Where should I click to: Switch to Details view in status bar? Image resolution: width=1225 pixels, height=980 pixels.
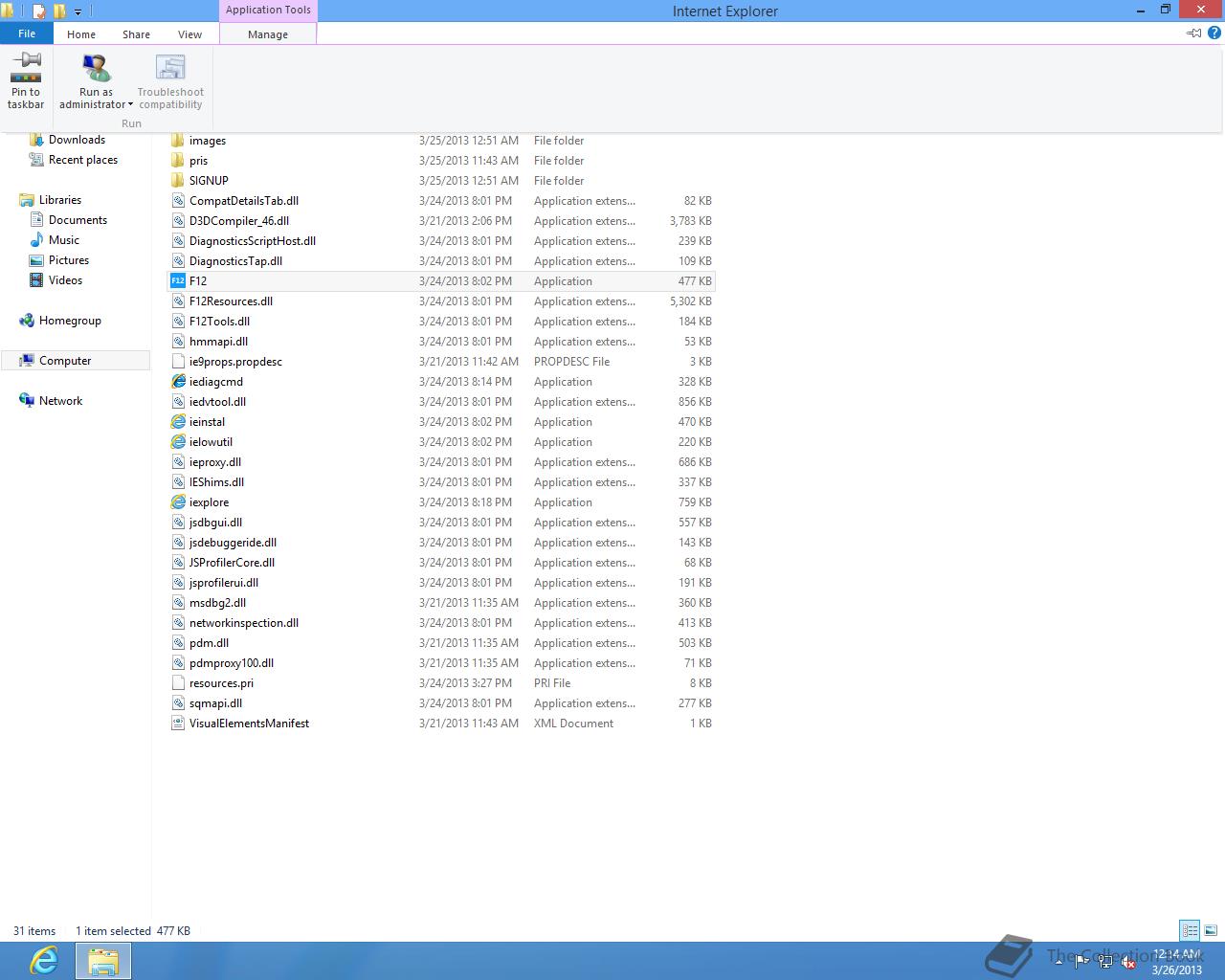click(x=1190, y=930)
